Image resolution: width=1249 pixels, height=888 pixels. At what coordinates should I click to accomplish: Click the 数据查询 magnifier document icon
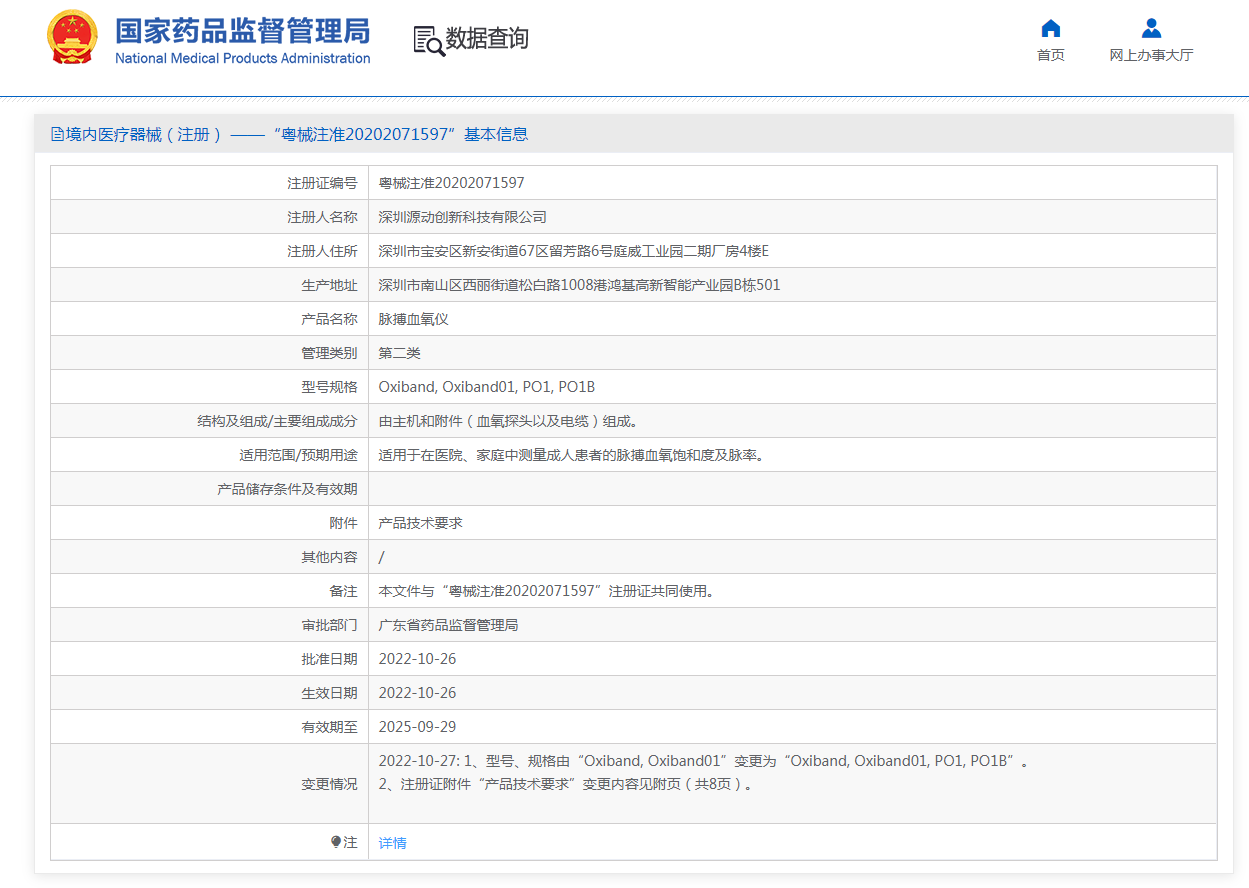pos(428,40)
